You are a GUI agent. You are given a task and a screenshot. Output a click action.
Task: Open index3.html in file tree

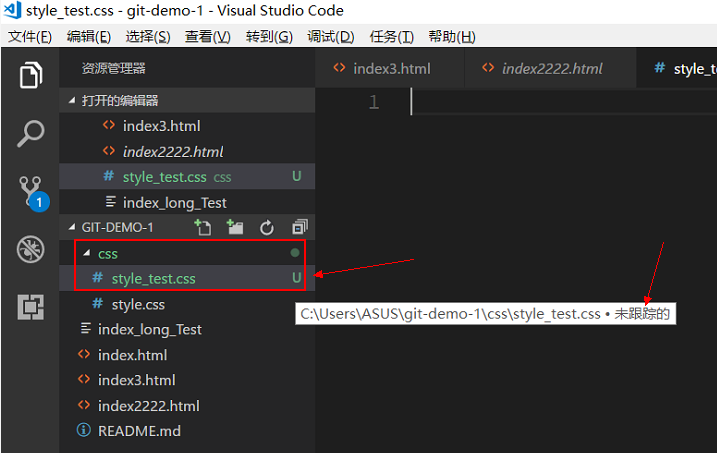click(x=187, y=380)
